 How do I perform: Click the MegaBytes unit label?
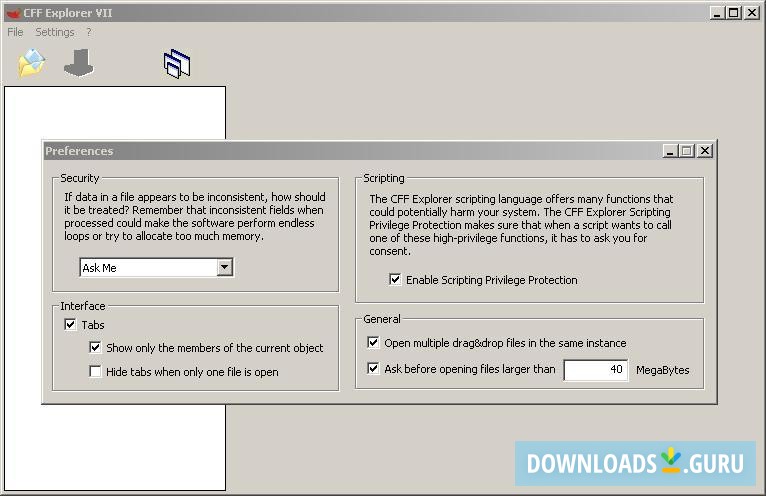662,370
